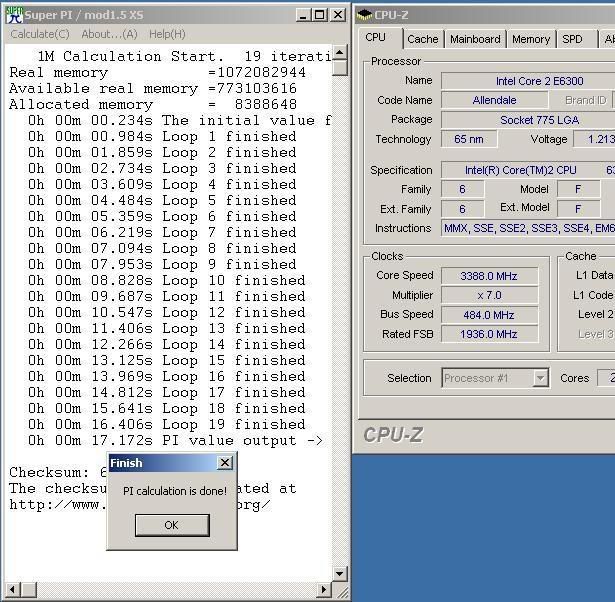Click the Intel Core 2 E6300 name field
This screenshot has width=615, height=602.
click(528, 81)
